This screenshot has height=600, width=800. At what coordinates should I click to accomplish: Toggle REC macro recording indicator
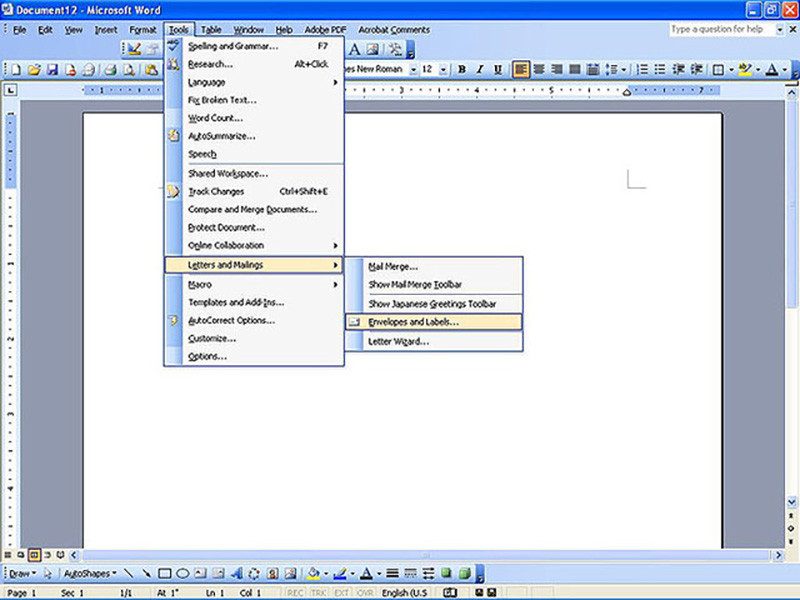pyautogui.click(x=294, y=593)
